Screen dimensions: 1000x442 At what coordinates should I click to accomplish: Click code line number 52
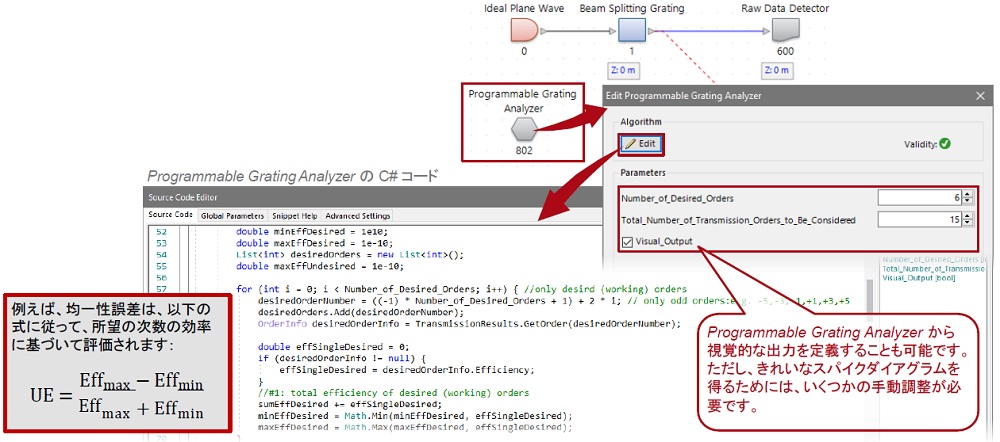click(x=161, y=232)
